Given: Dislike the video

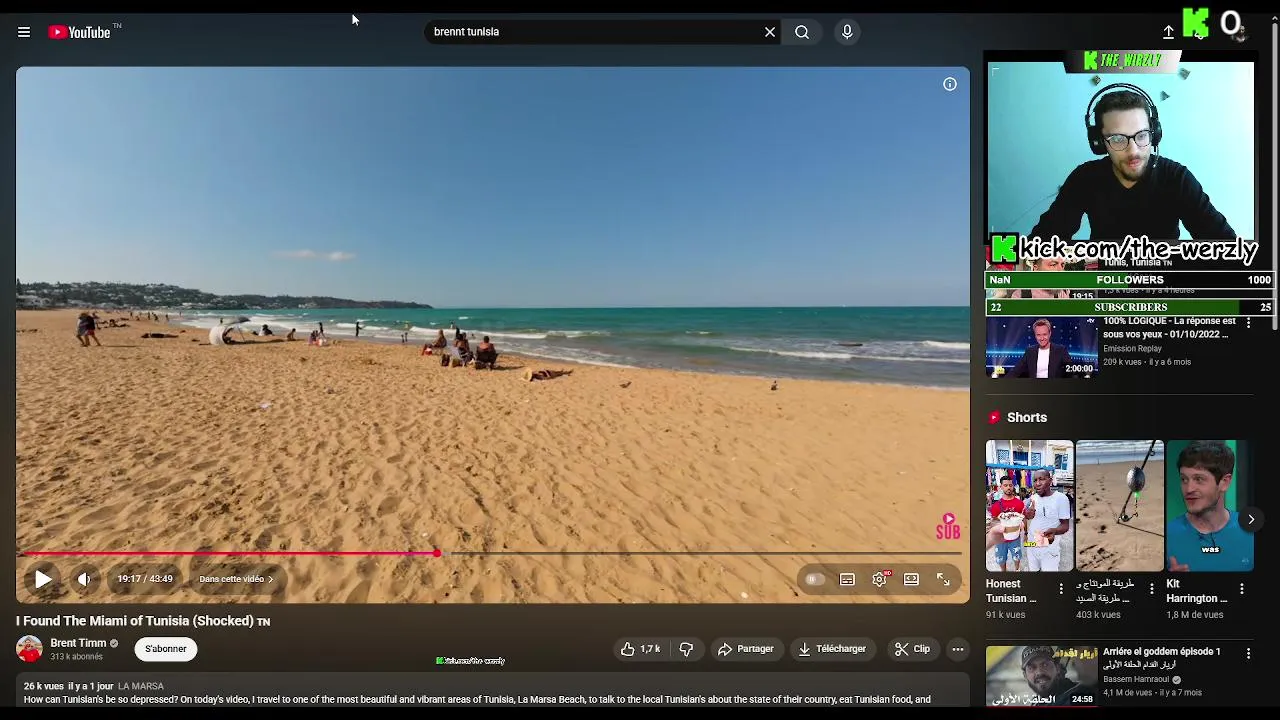Looking at the screenshot, I should (686, 649).
